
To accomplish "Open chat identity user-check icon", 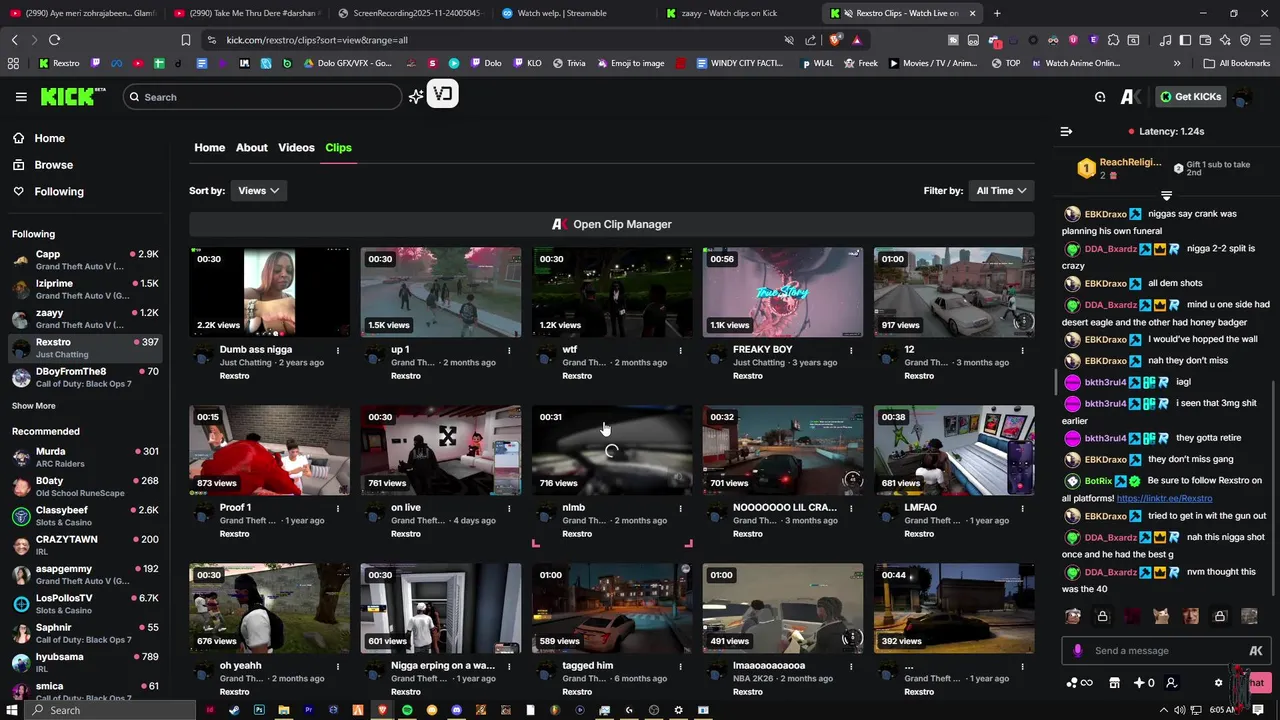I will coord(1171,683).
